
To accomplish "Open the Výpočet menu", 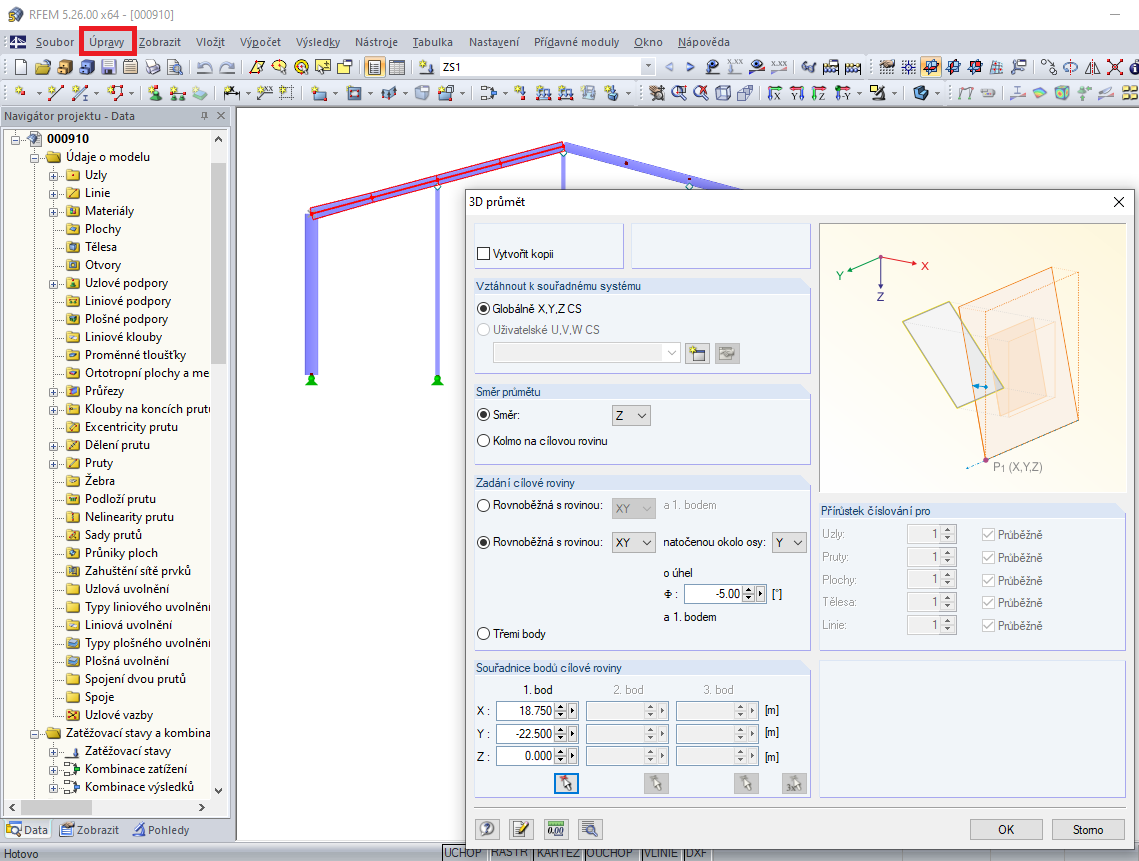I will coord(260,42).
